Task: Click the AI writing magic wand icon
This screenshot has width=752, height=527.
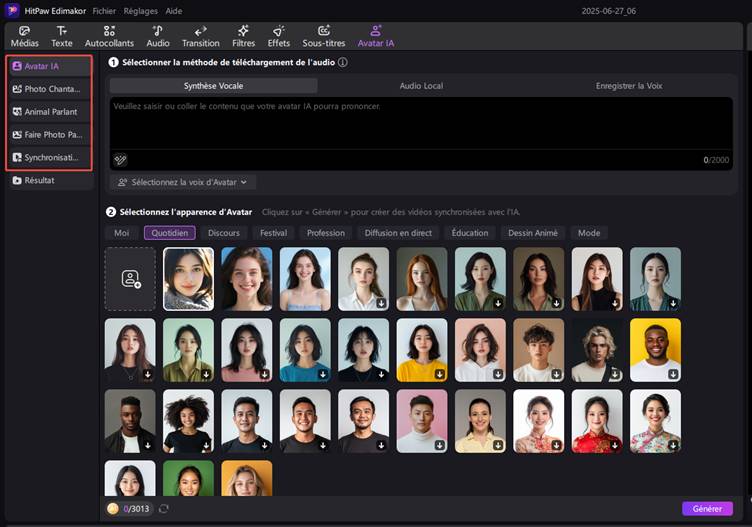Action: [x=120, y=159]
